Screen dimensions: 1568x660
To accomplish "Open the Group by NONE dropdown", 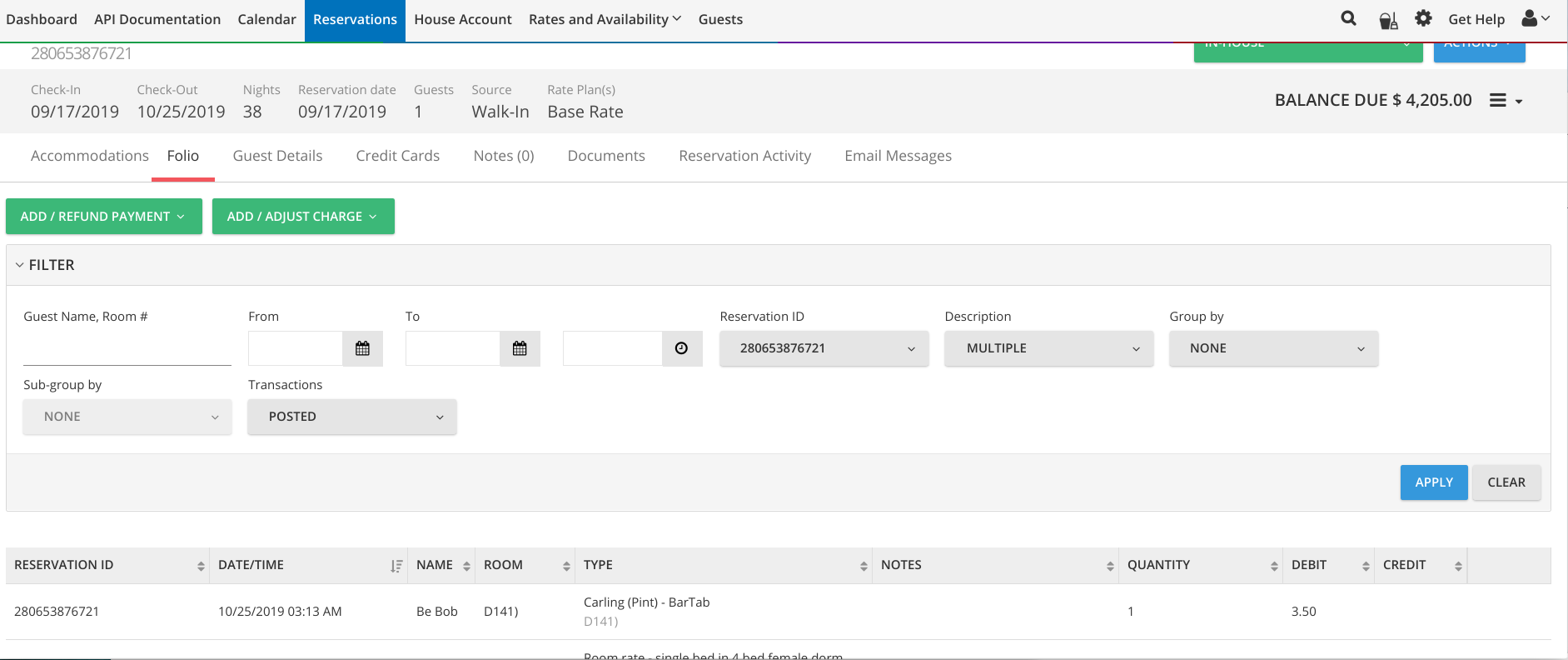I will (1273, 348).
